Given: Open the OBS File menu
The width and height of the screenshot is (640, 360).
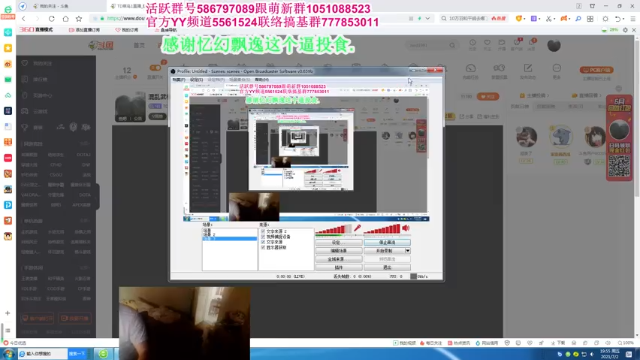Looking at the screenshot, I should tap(178, 80).
